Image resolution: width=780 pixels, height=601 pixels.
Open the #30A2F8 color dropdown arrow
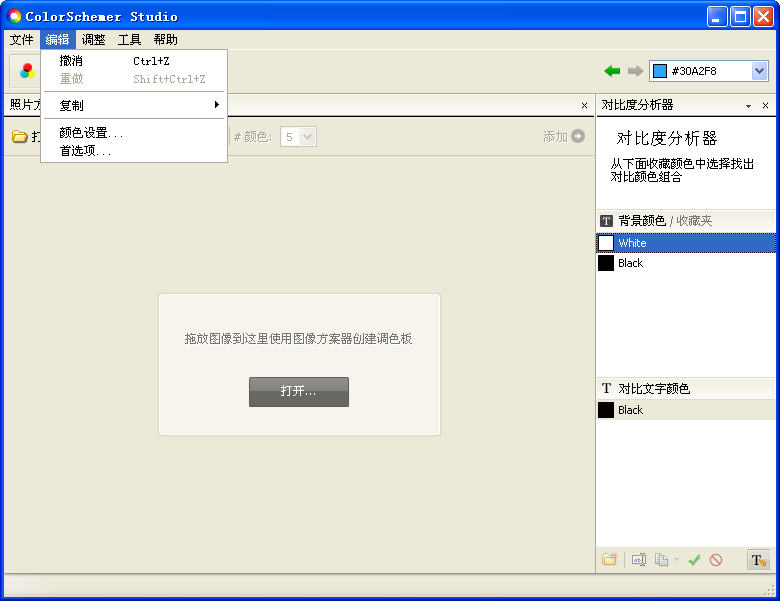pos(759,71)
